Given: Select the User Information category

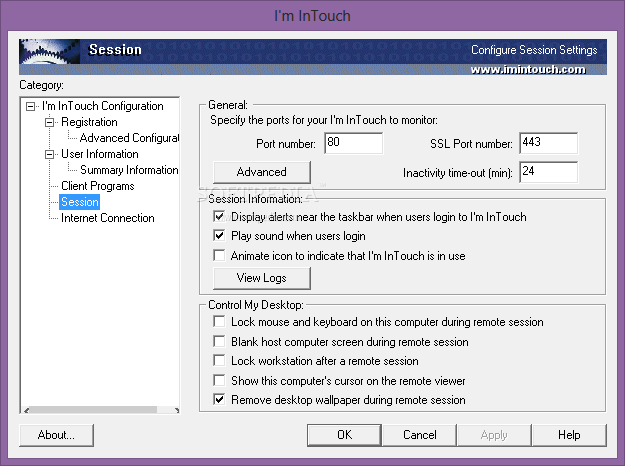Looking at the screenshot, I should coord(100,154).
